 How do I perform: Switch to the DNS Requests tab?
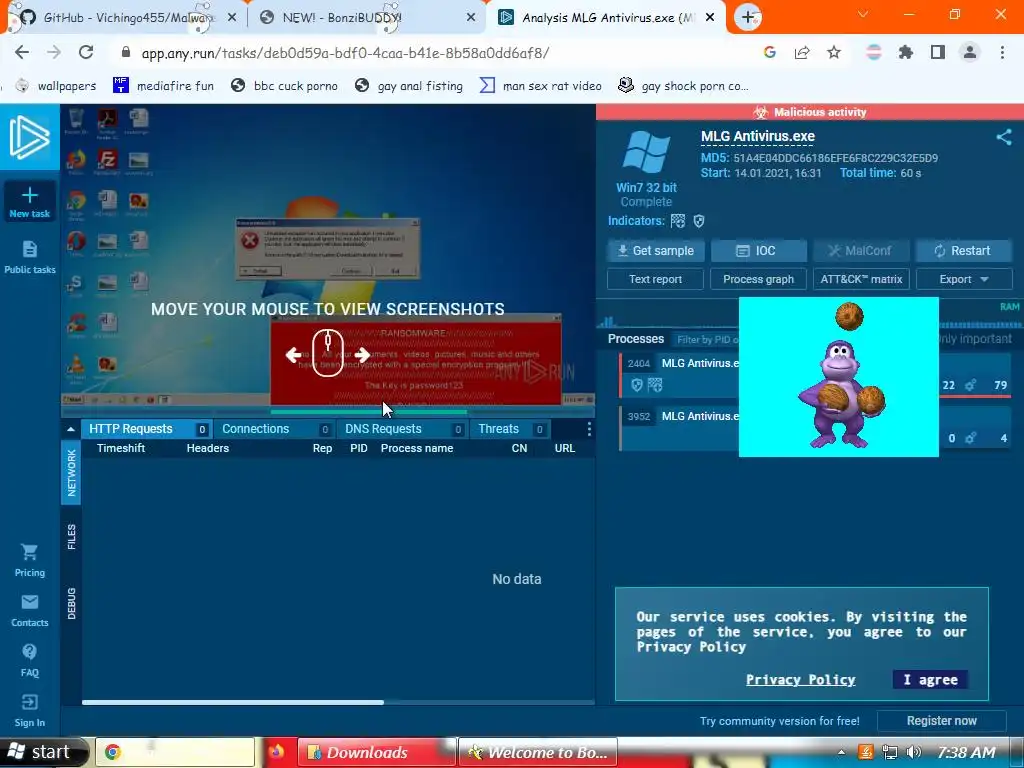coord(403,429)
